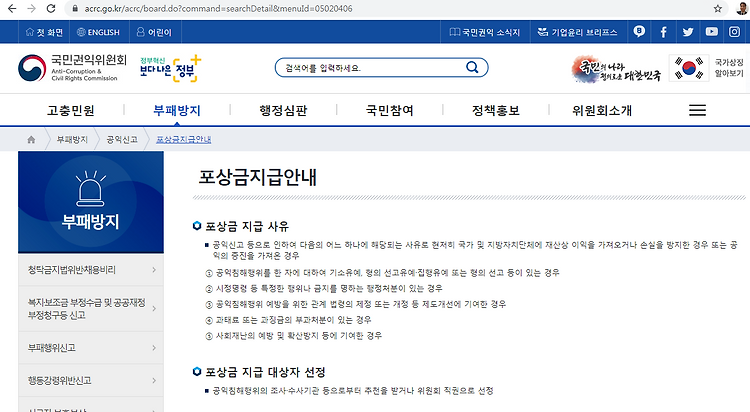
Task: Click the 국민권익위원회 logo
Action: click(72, 68)
